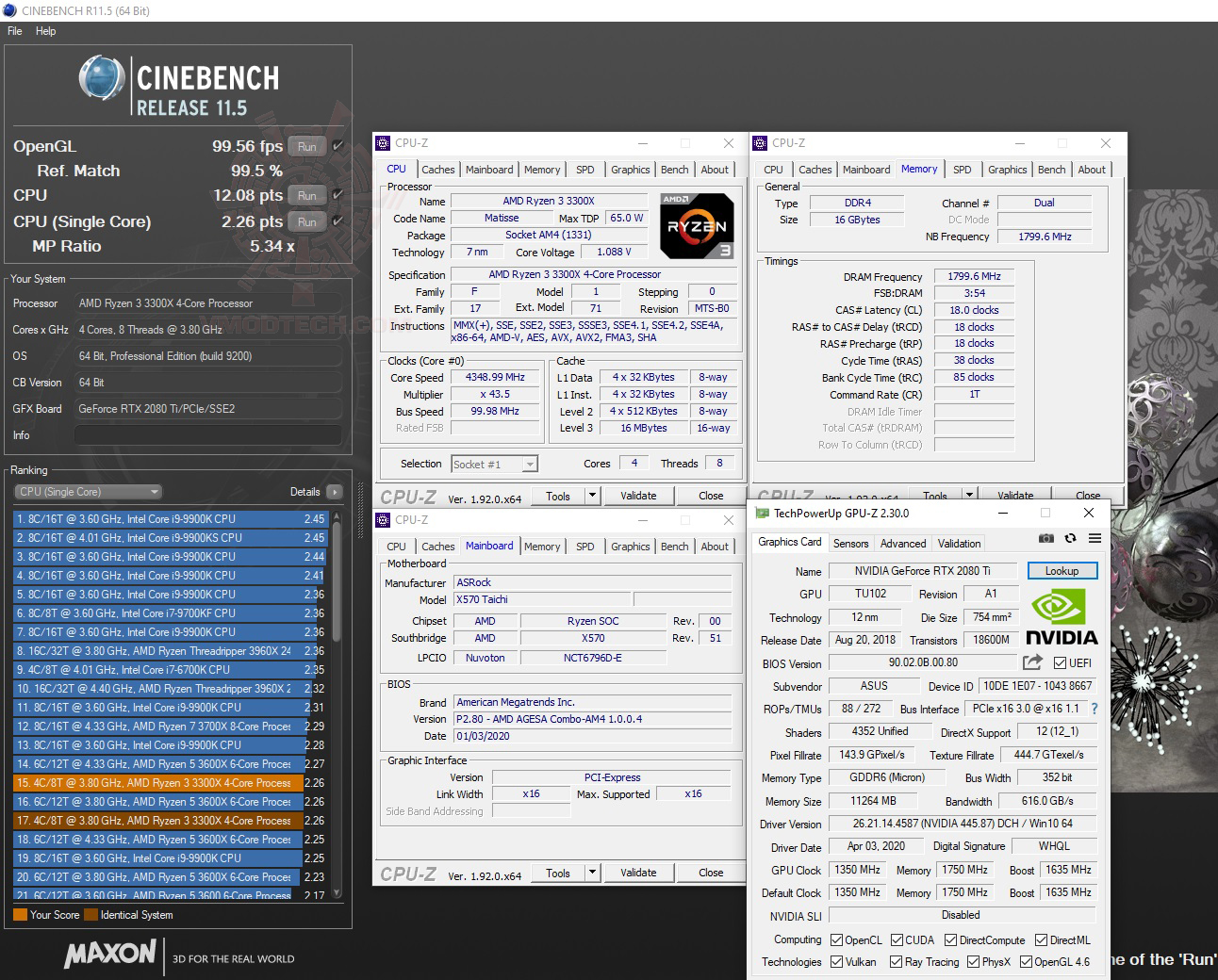The width and height of the screenshot is (1218, 980).
Task: Click the title bar icon of the CPU-Z Mainboard-tab window
Action: 383,520
